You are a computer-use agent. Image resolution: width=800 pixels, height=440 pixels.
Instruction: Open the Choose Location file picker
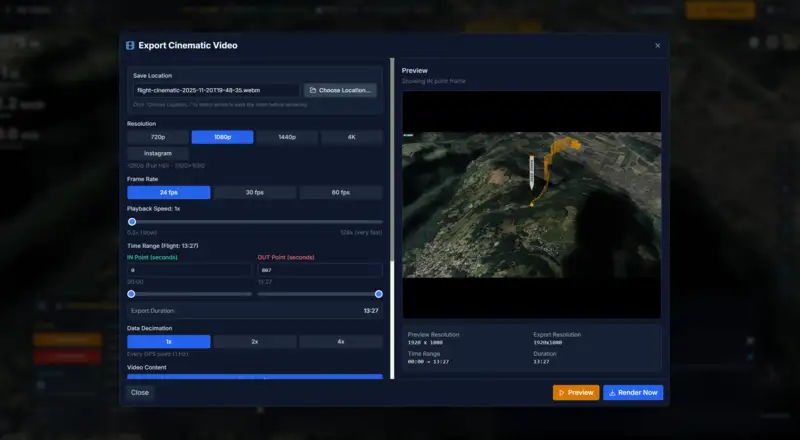pyautogui.click(x=340, y=90)
